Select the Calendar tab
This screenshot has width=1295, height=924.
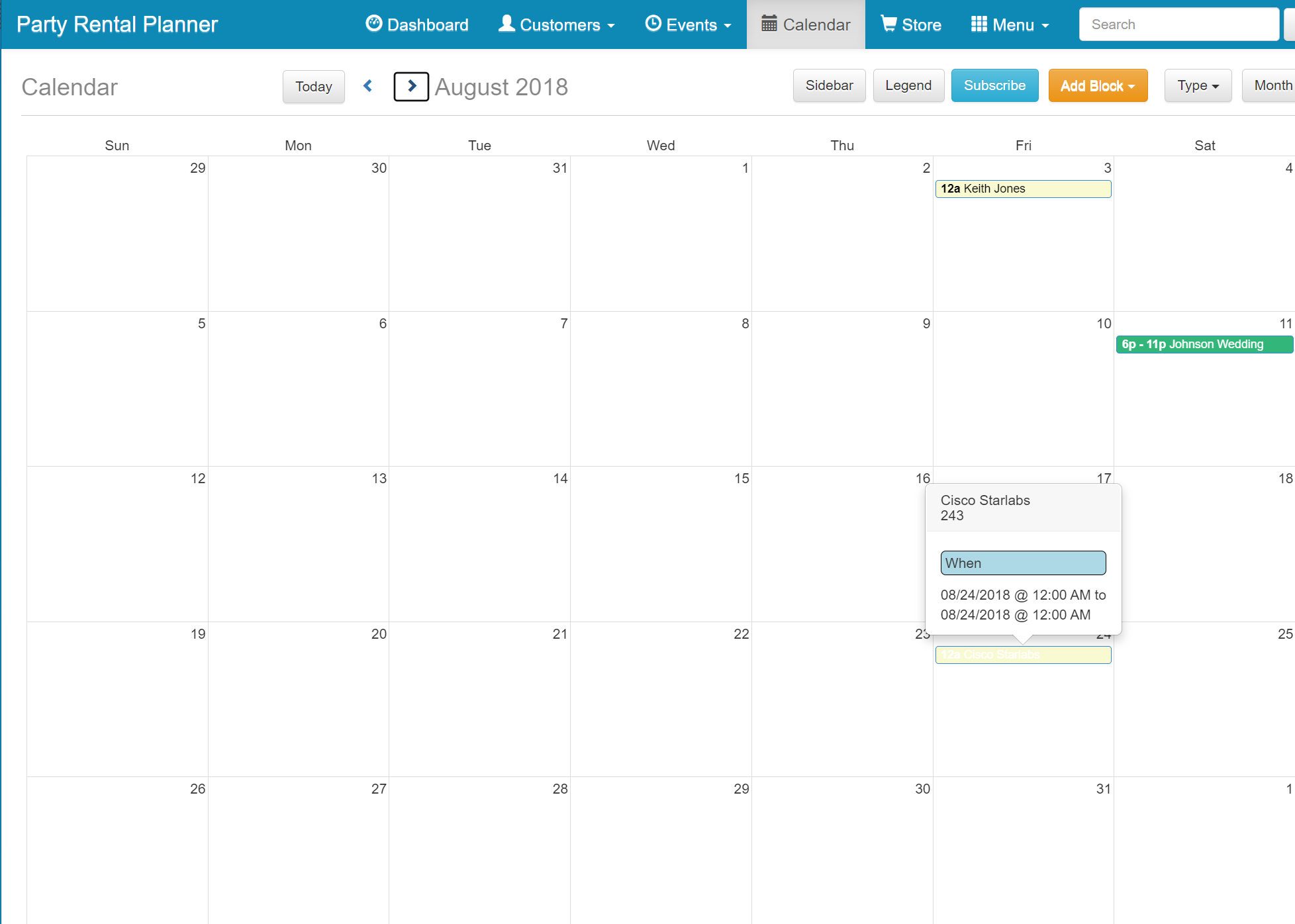[806, 24]
